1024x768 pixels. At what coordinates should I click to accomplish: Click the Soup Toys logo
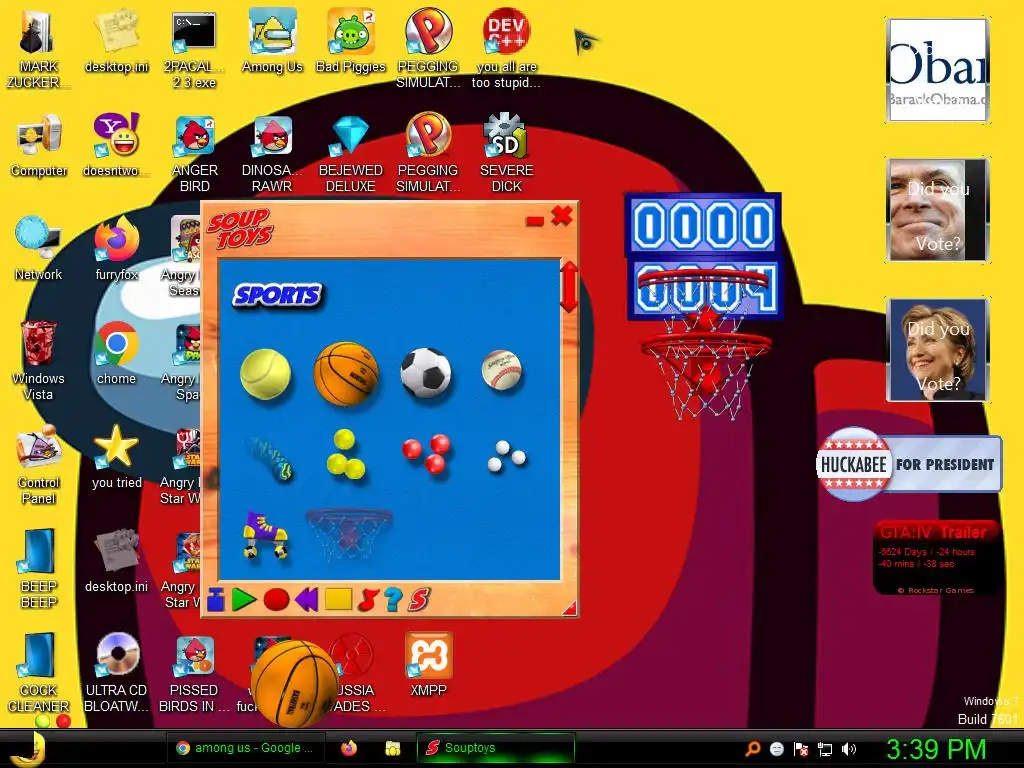(x=240, y=229)
